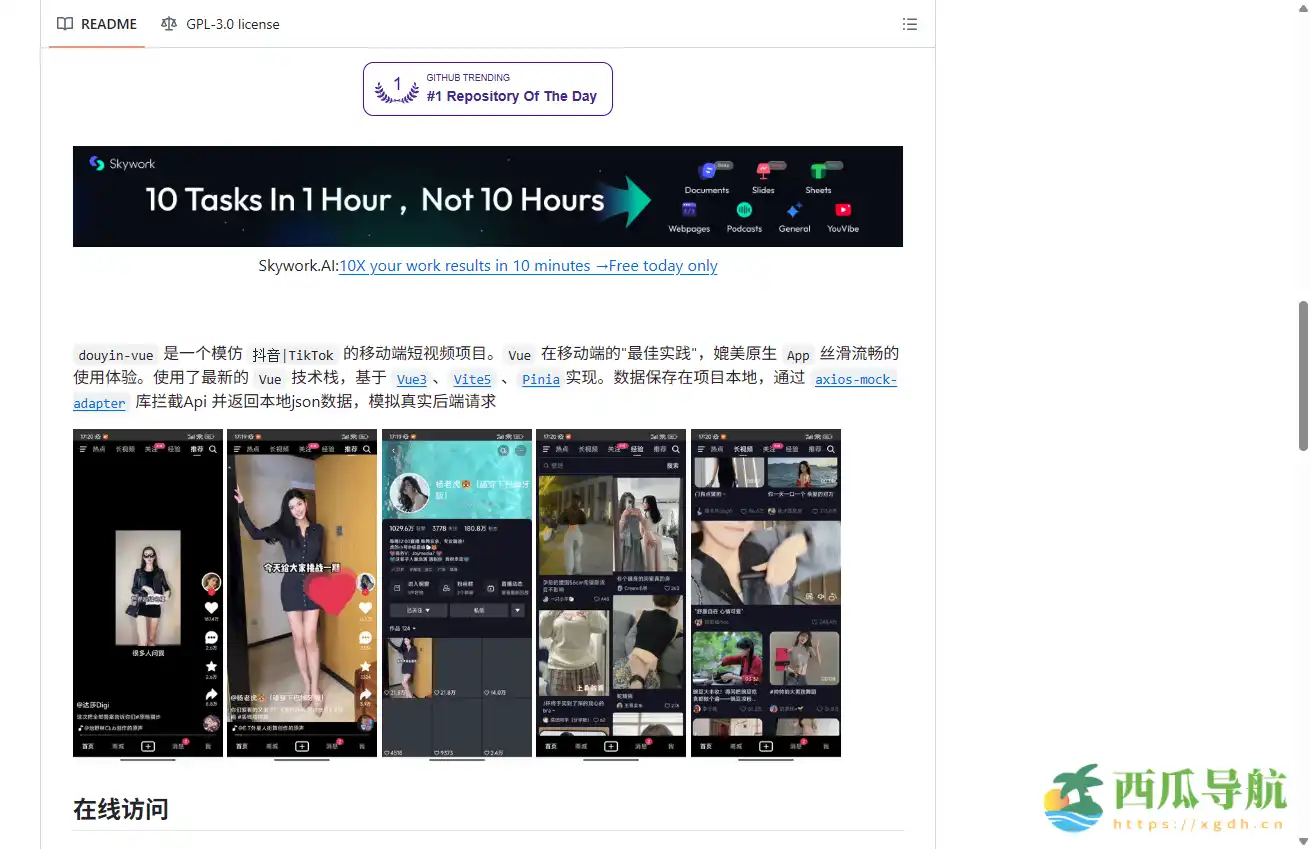Click the Pinia link
1311x849 pixels.
tap(540, 379)
